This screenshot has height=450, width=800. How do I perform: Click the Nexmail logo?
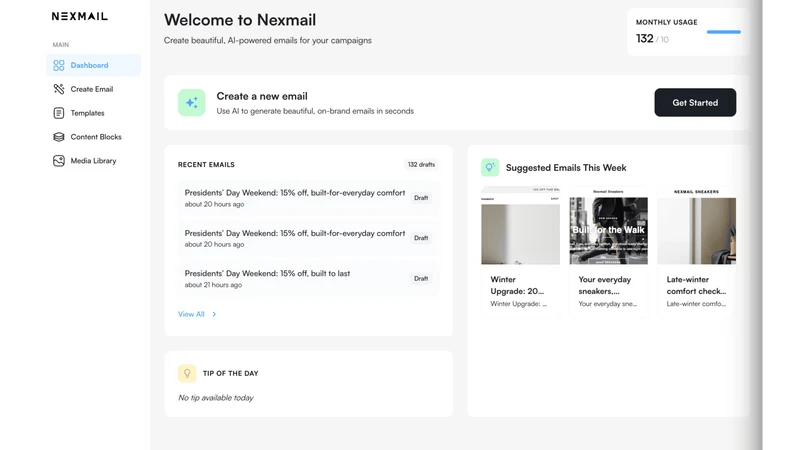click(80, 16)
